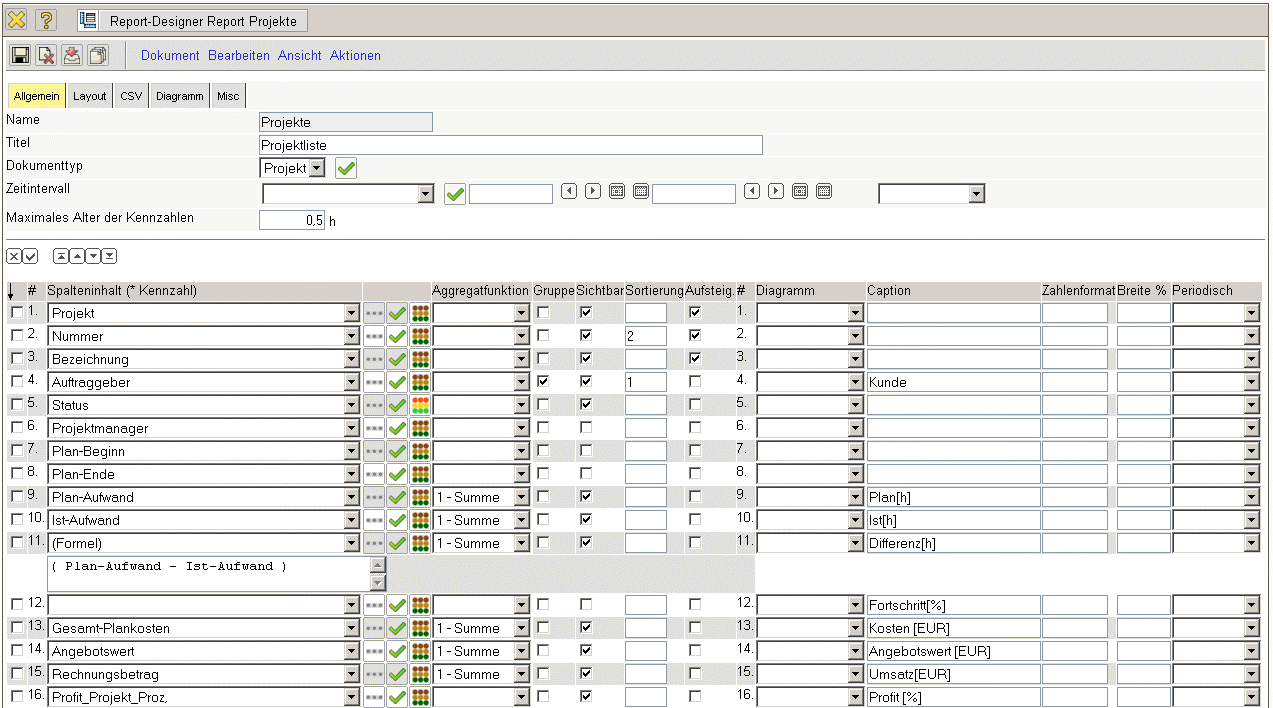
Task: Expand the Spalteninhalt dropdown for Projektmanager
Action: [351, 428]
